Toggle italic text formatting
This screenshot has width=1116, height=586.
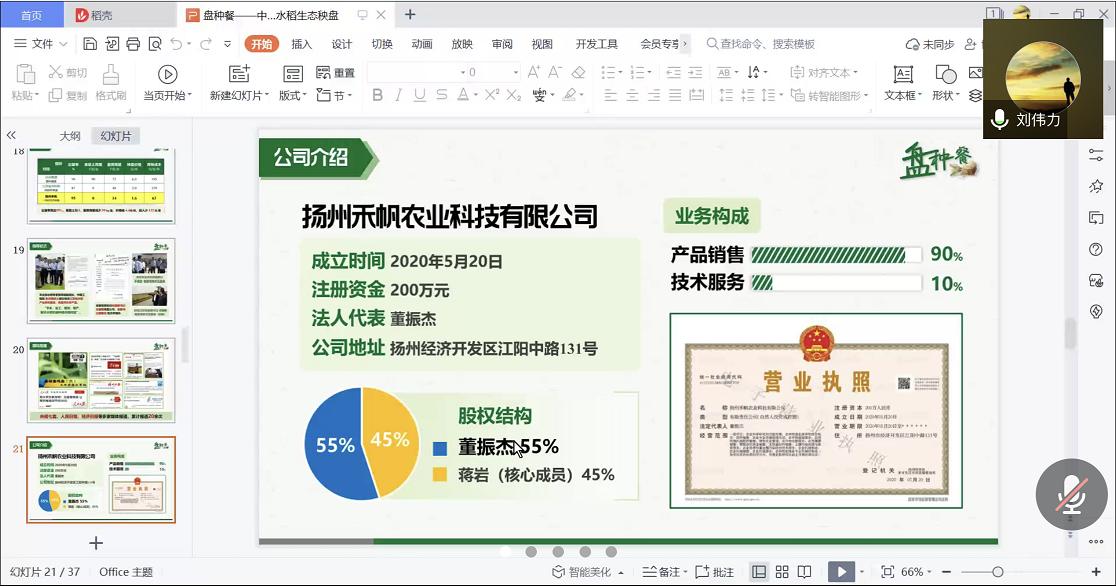(x=398, y=95)
